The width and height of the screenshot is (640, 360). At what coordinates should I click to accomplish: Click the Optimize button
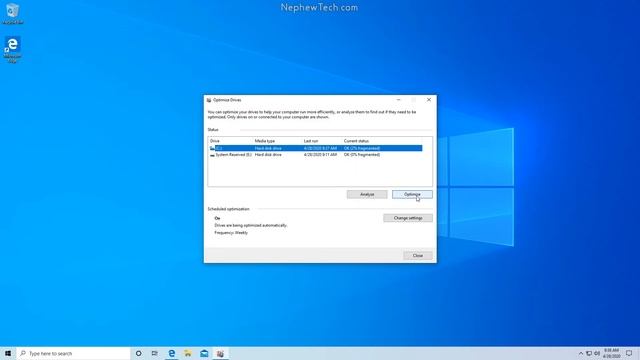coord(412,194)
